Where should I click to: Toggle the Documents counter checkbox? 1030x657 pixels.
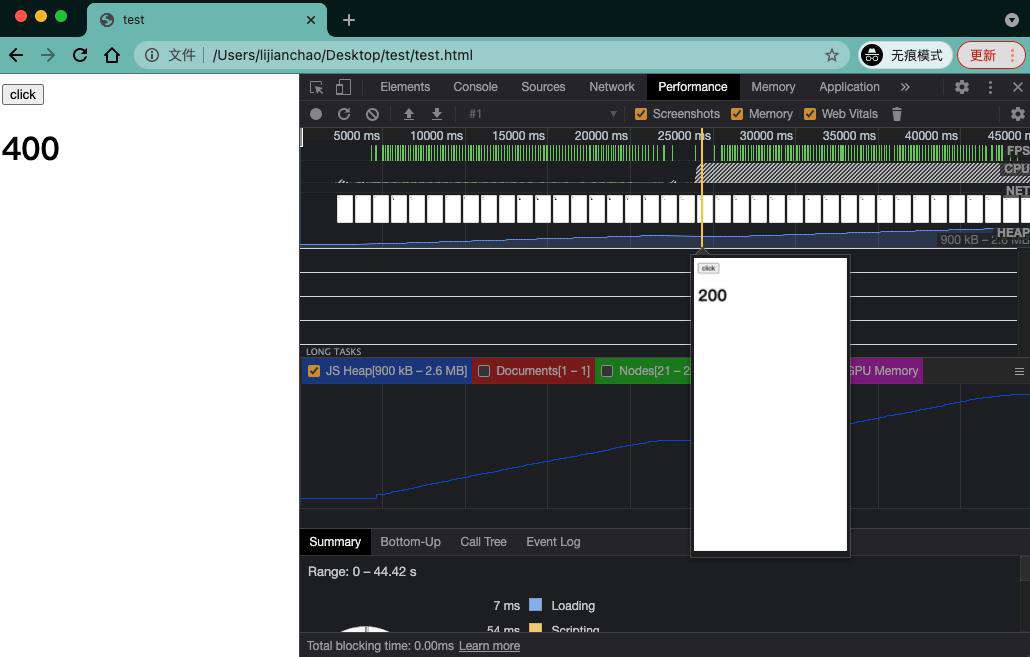pos(484,371)
